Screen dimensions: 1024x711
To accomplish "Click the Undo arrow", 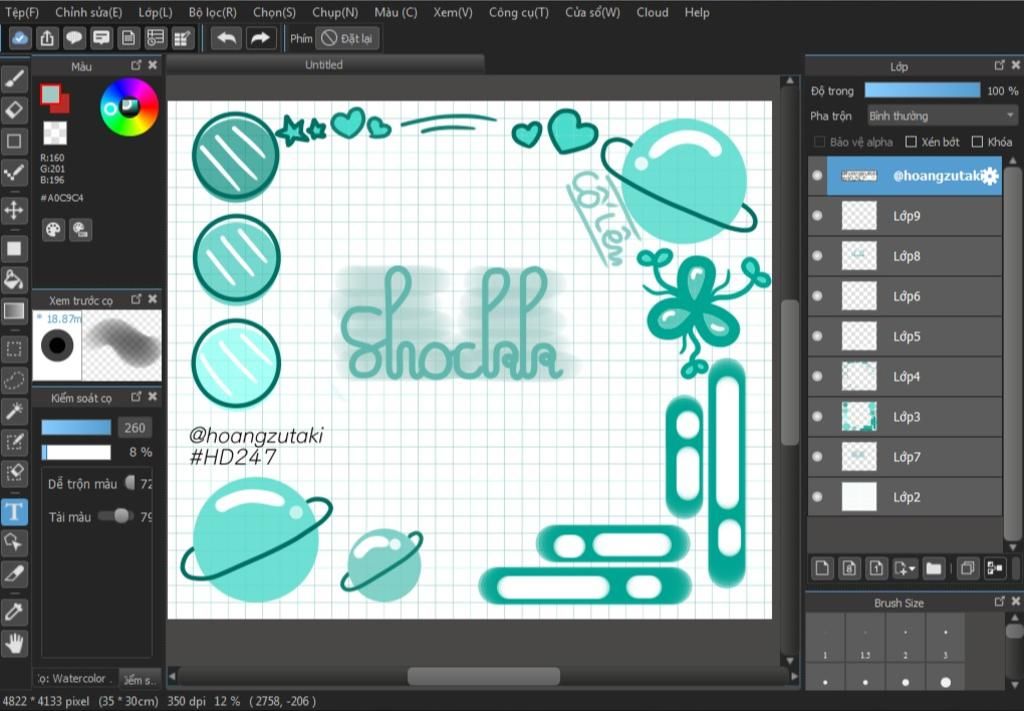I will [226, 39].
